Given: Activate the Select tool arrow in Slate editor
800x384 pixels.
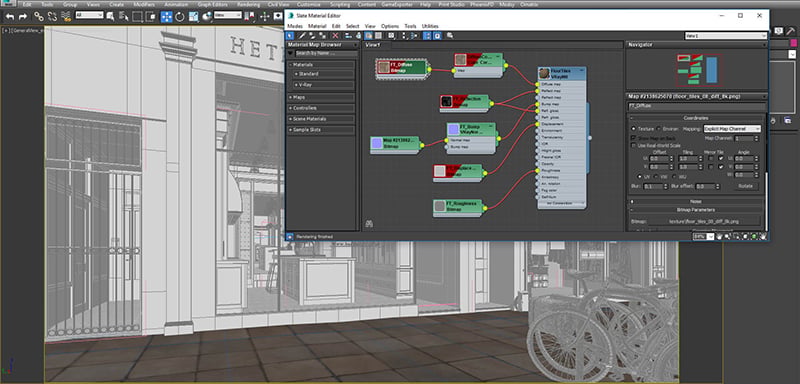Looking at the screenshot, I should coord(290,36).
